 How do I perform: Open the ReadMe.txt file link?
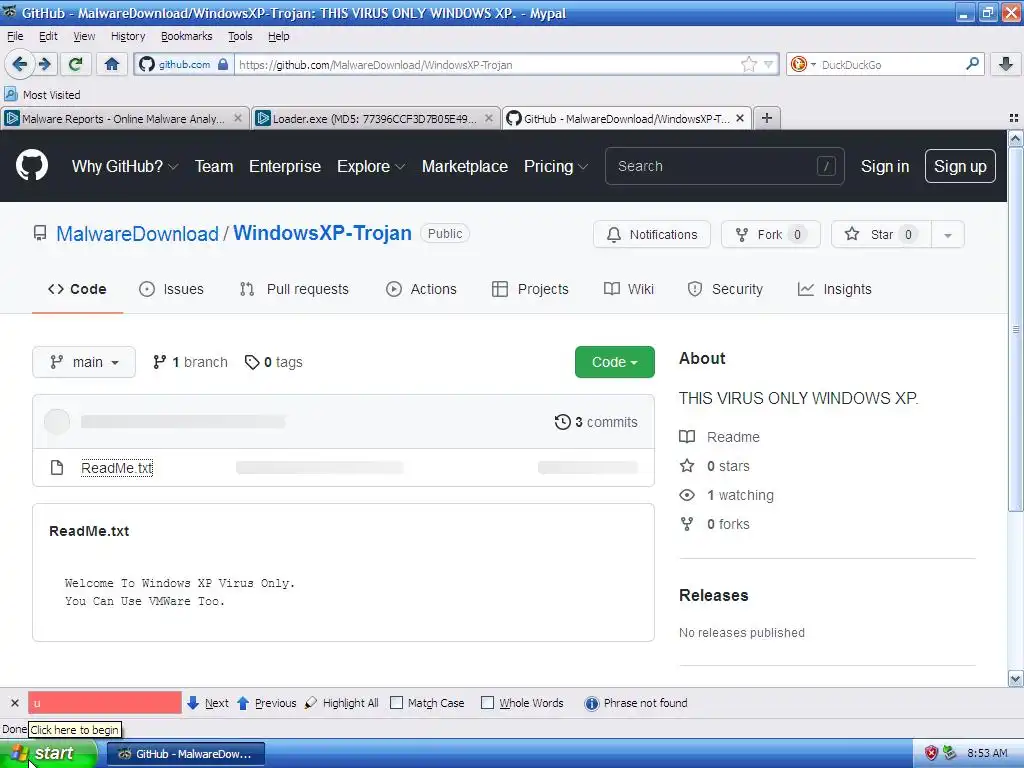[x=117, y=468]
